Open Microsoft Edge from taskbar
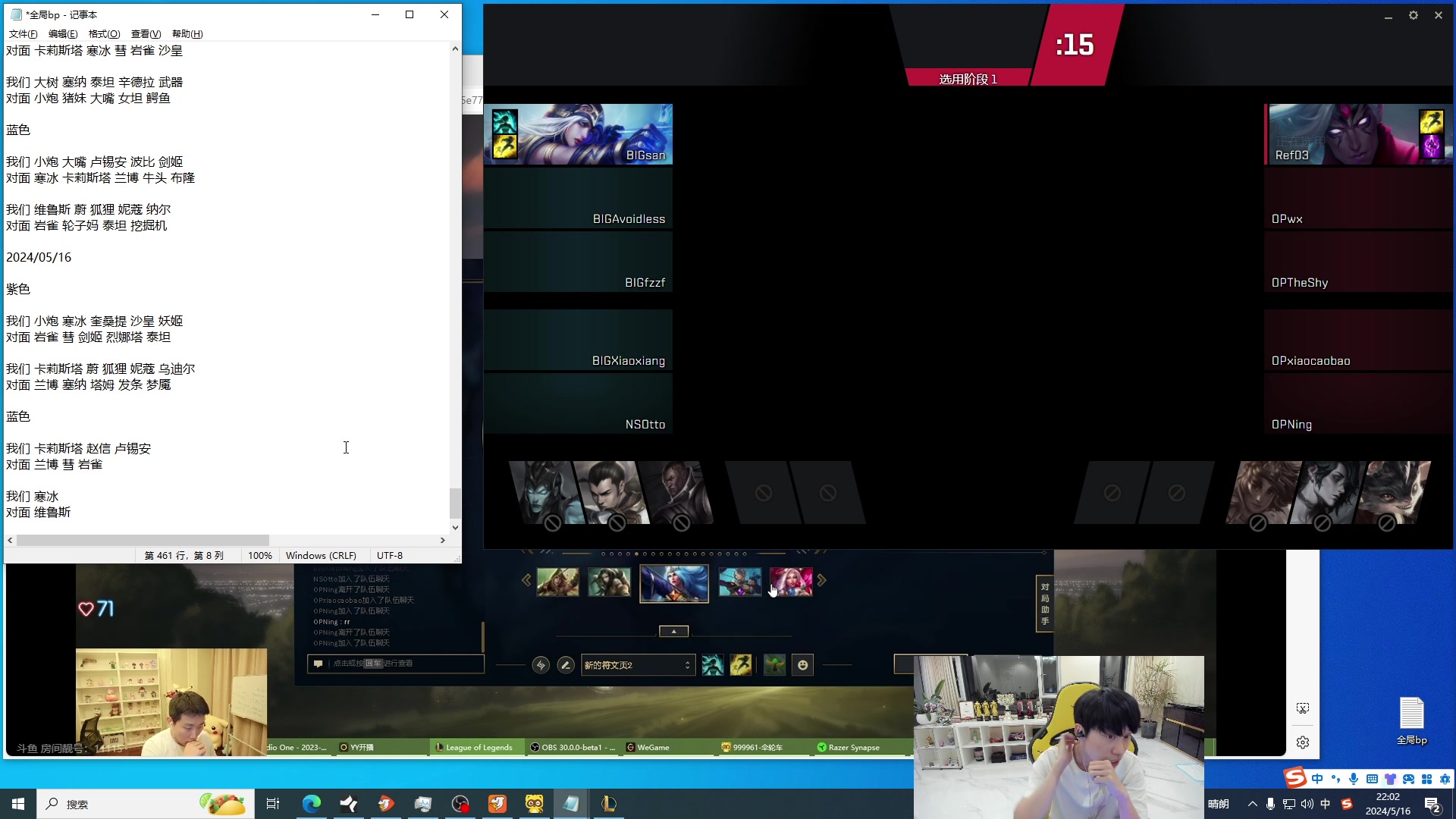 click(312, 804)
